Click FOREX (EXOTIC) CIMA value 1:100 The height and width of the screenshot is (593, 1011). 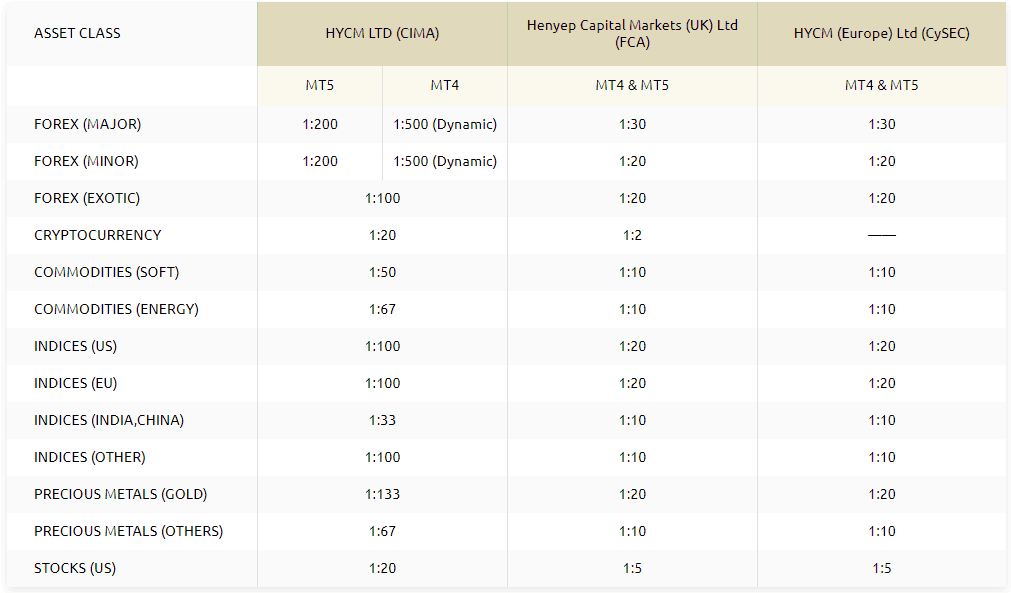(x=382, y=199)
